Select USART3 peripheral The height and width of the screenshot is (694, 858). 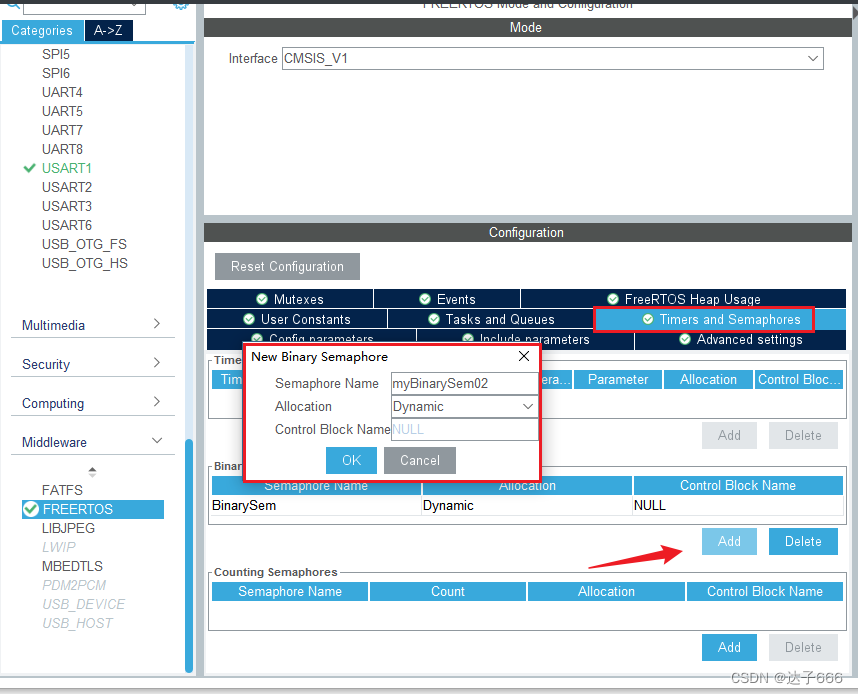pyautogui.click(x=67, y=206)
